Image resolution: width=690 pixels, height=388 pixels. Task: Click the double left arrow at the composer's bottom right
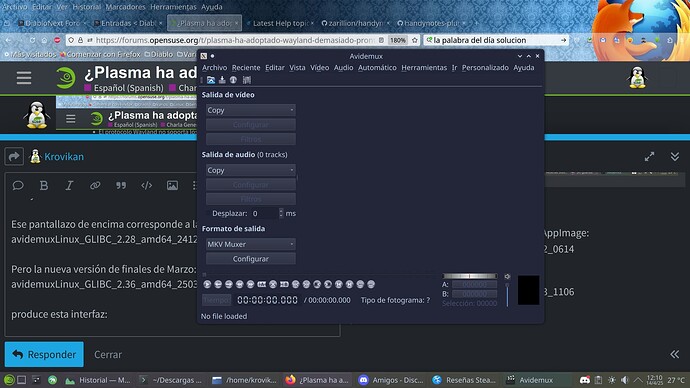click(675, 354)
